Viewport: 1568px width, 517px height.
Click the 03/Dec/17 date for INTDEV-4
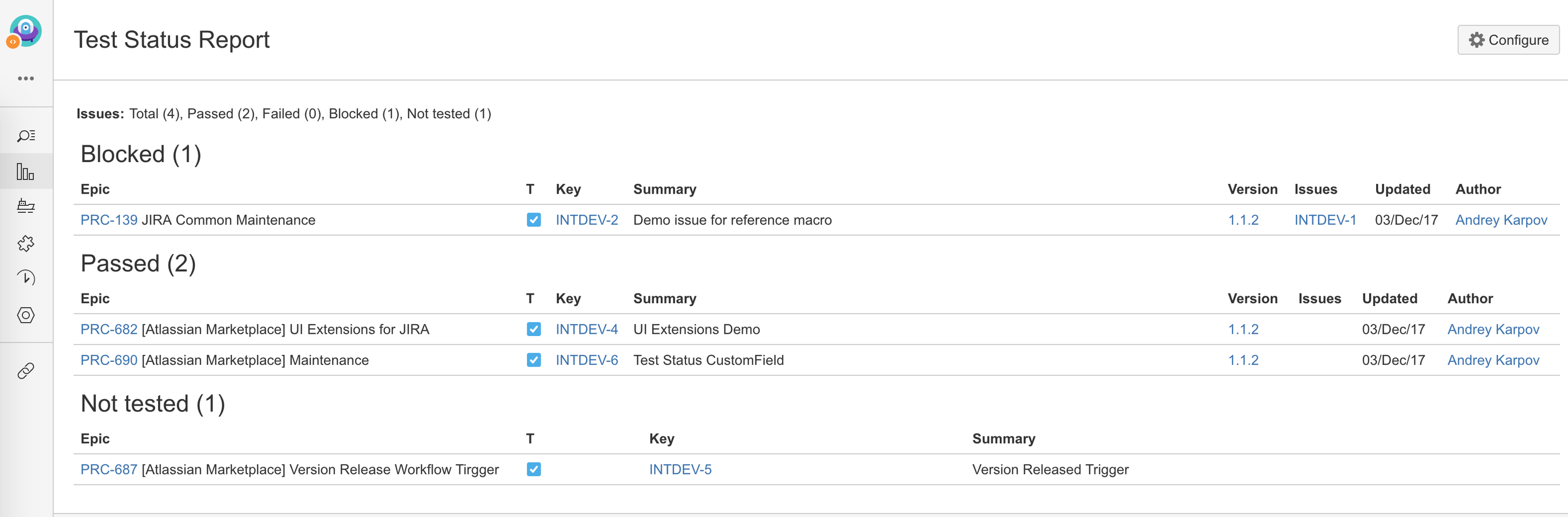click(x=1393, y=330)
